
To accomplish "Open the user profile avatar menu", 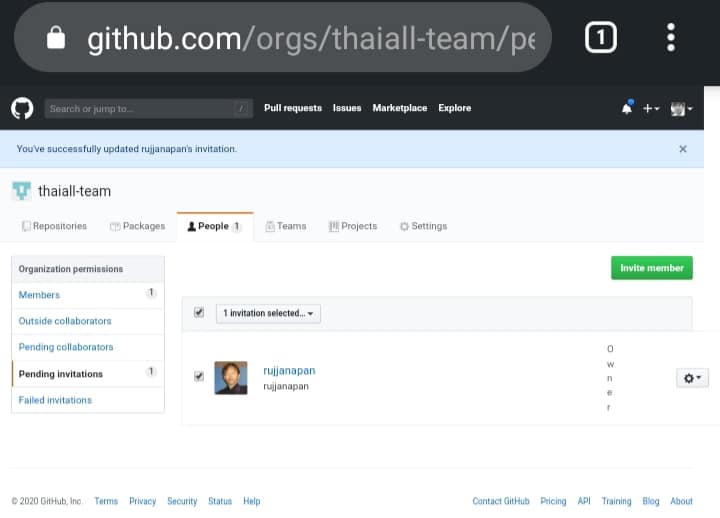I will click(x=682, y=108).
